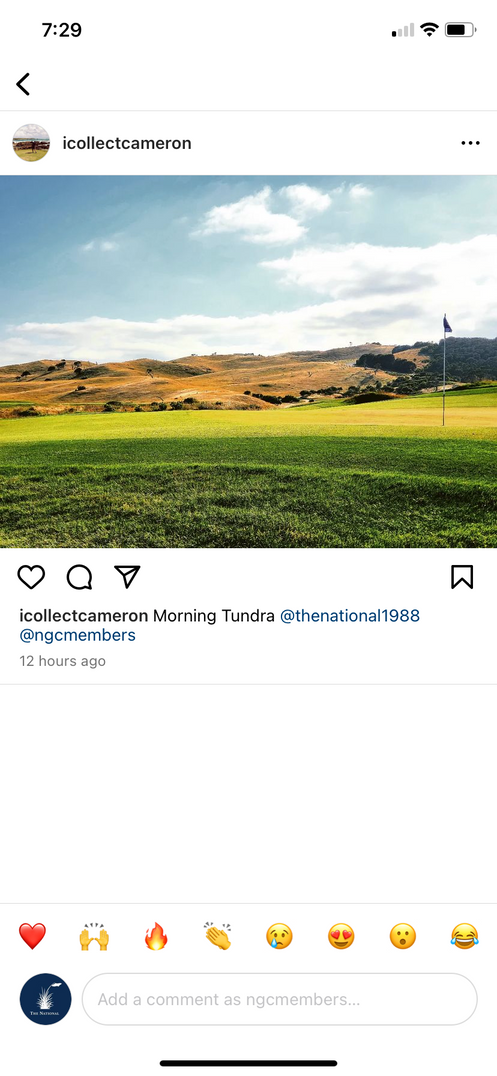Open @thenational1988 mention link
Viewport: 497px width, 1076px height.
click(350, 616)
